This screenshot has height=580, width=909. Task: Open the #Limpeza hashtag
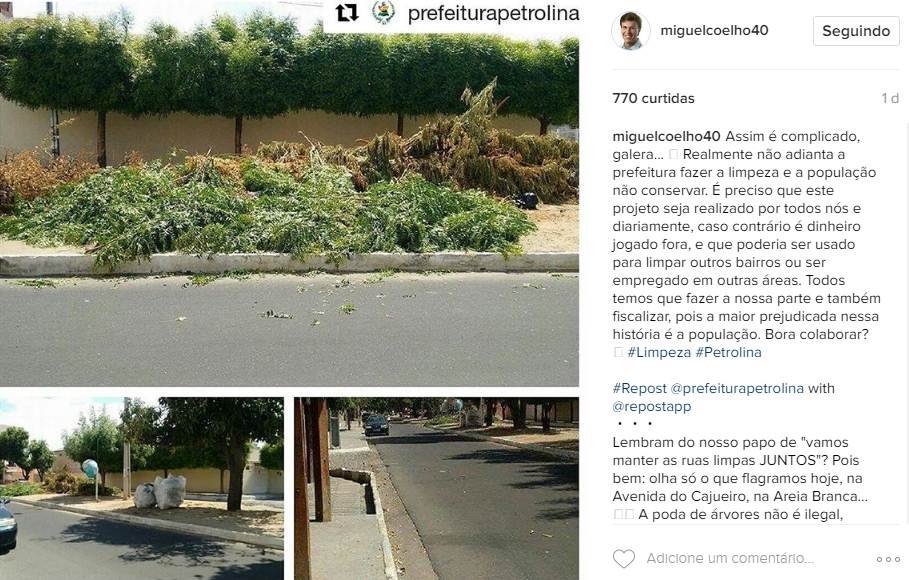pos(659,352)
